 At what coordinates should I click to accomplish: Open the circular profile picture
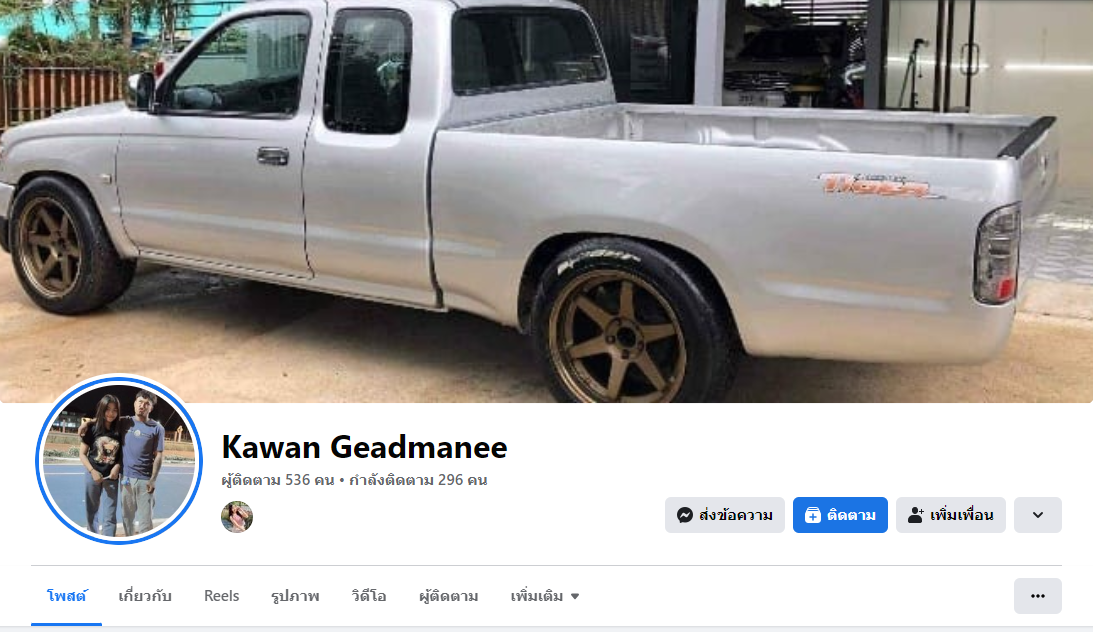119,460
